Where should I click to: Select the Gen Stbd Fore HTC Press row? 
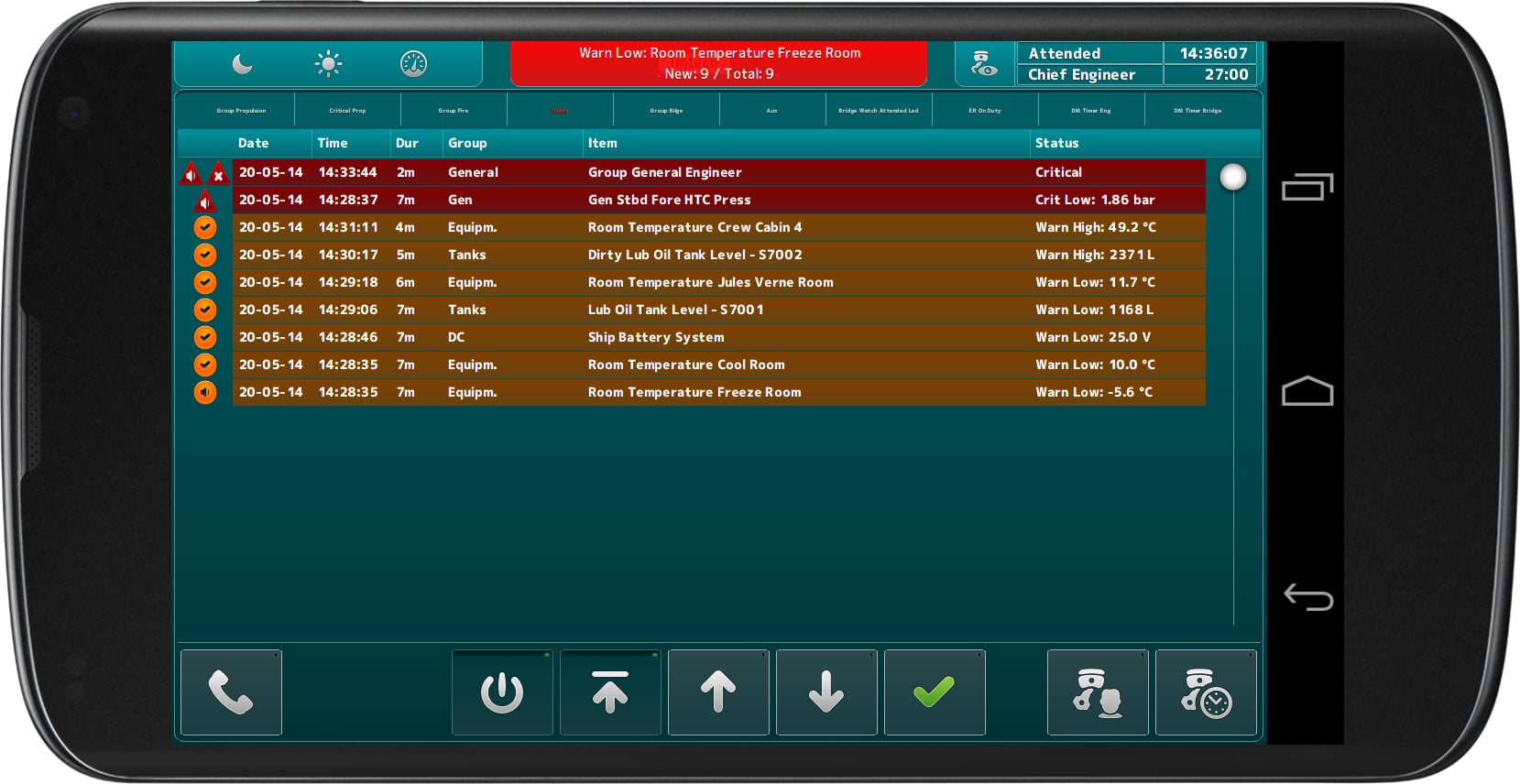719,200
